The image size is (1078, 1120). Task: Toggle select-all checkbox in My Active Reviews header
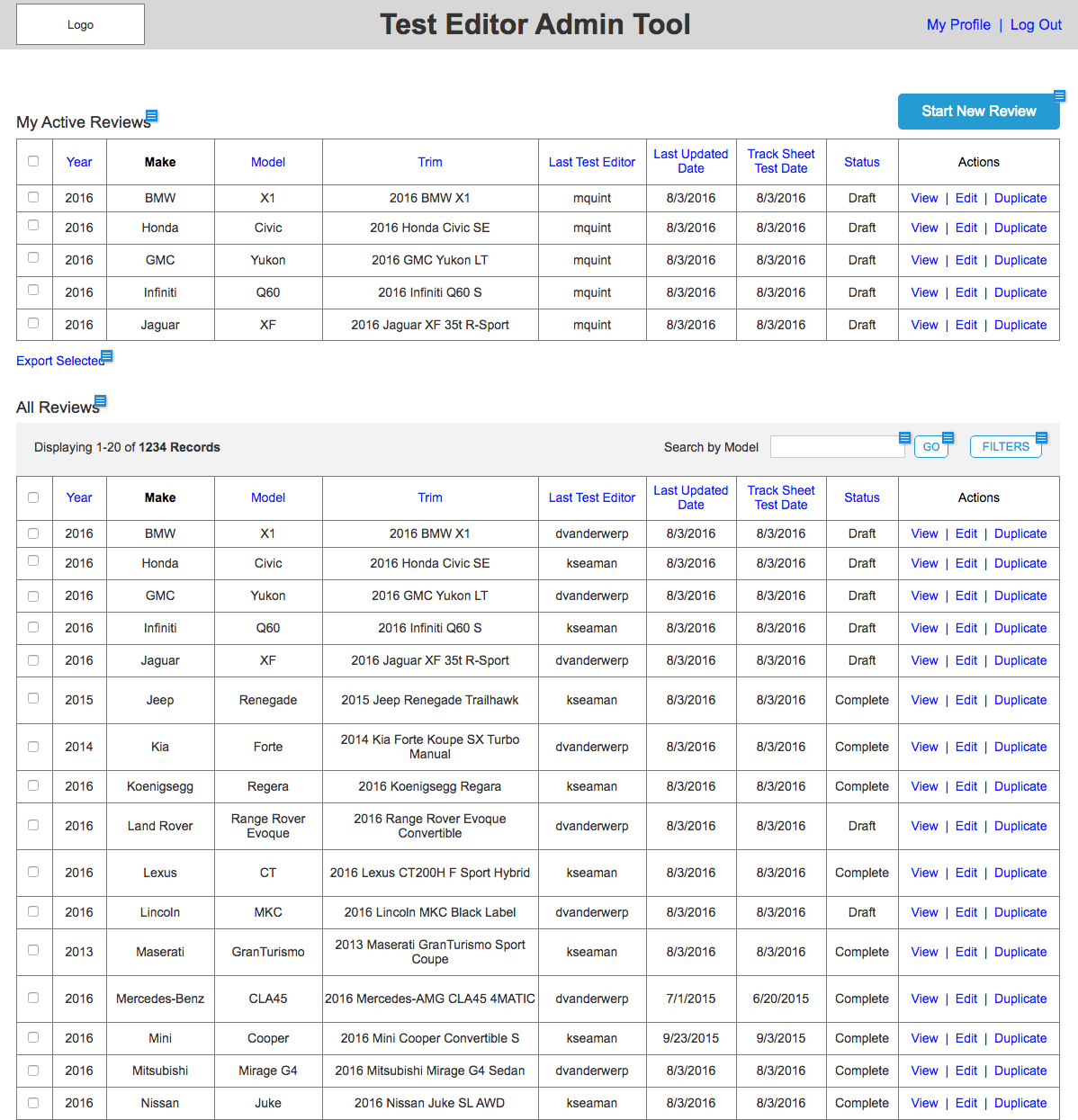pos(33,161)
